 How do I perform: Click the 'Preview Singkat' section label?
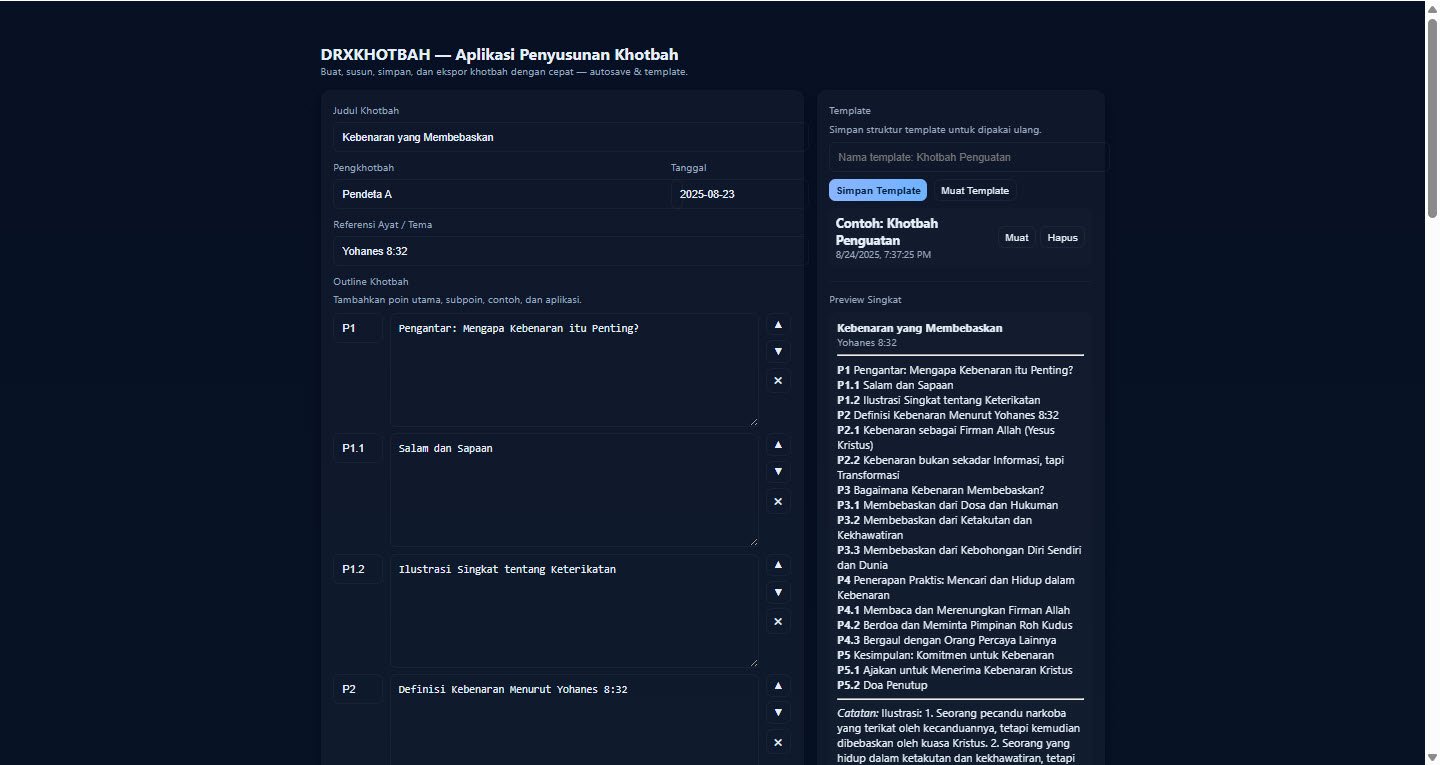point(865,300)
